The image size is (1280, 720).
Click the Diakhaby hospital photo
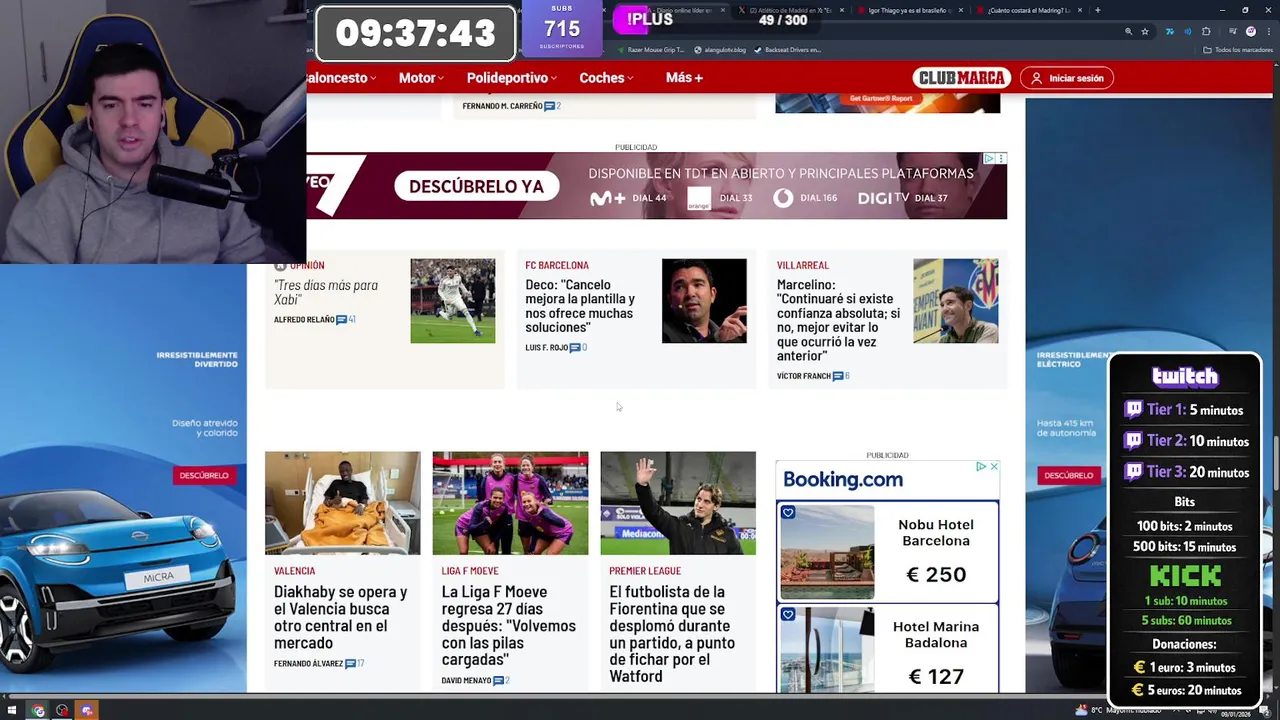point(343,503)
